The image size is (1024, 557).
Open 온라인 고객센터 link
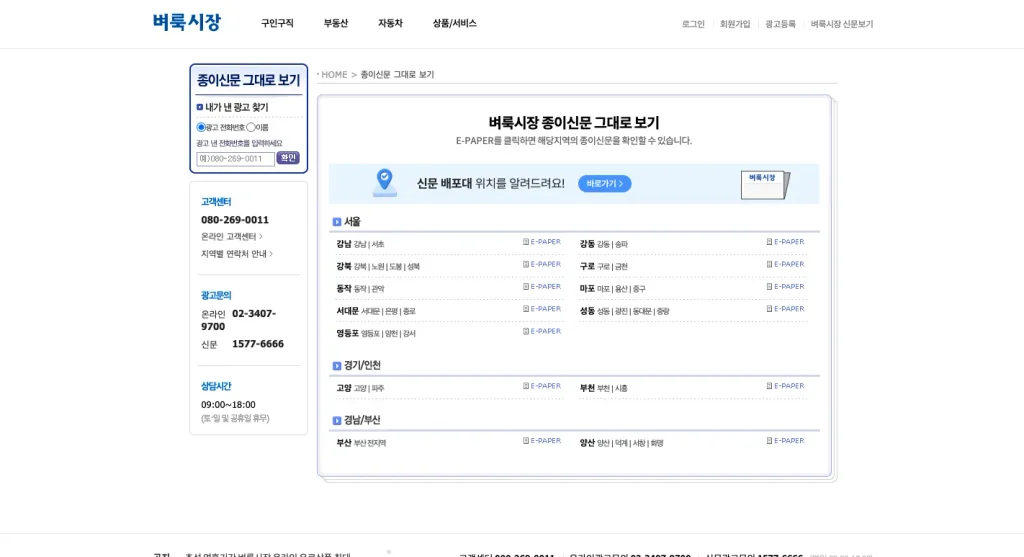(232, 236)
